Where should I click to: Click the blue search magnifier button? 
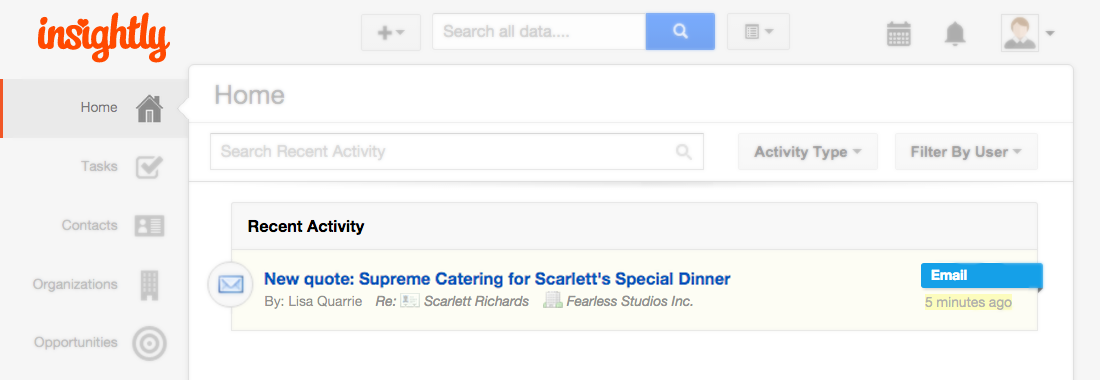tap(680, 32)
